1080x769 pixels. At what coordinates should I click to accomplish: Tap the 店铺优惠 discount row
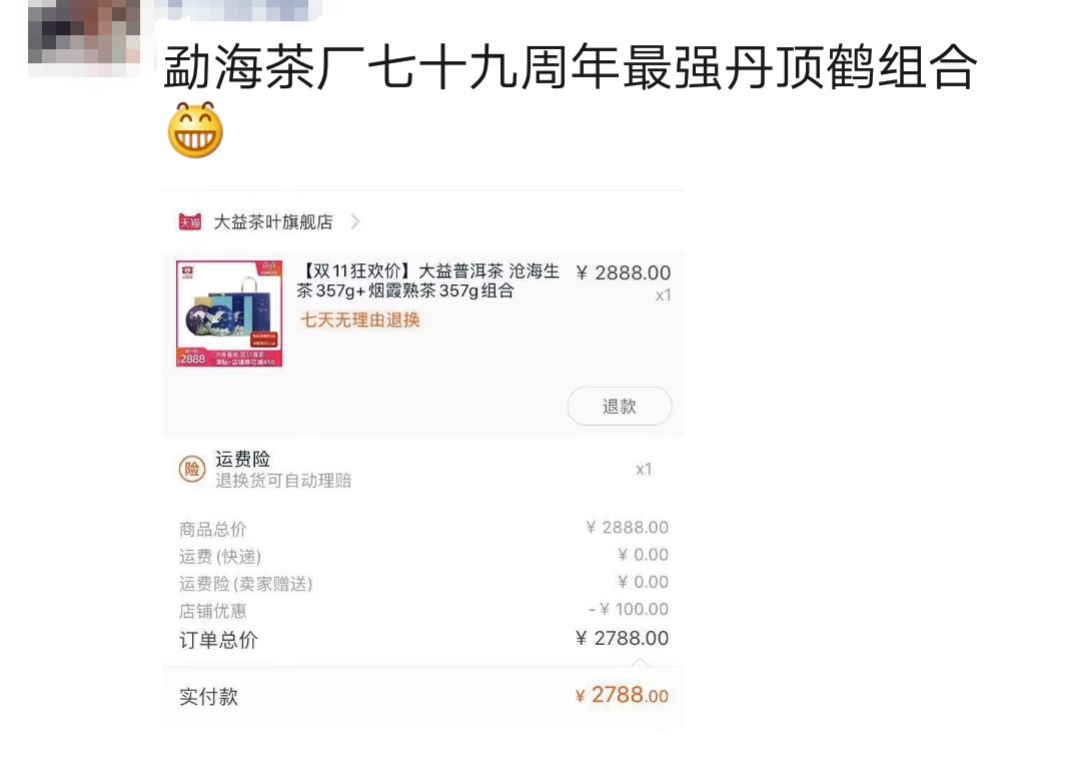point(424,610)
